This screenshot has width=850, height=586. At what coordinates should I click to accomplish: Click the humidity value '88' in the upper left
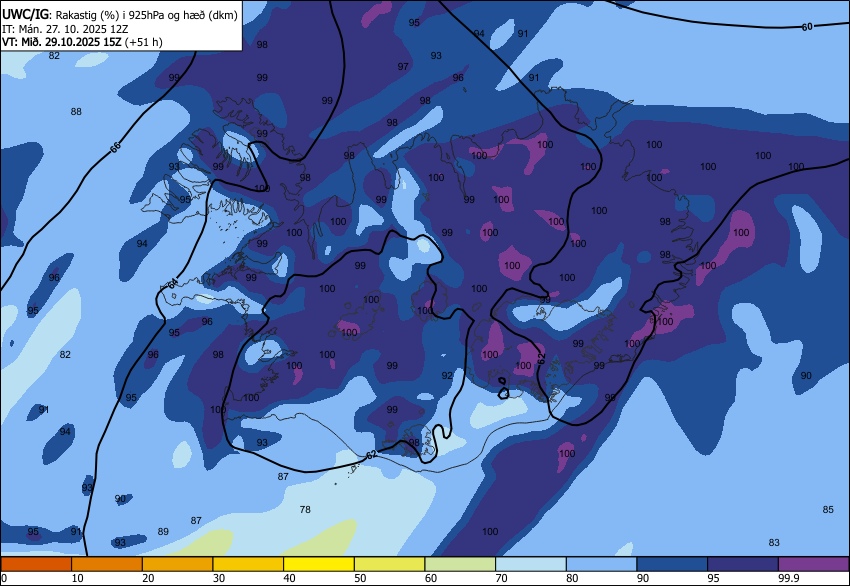coord(76,112)
